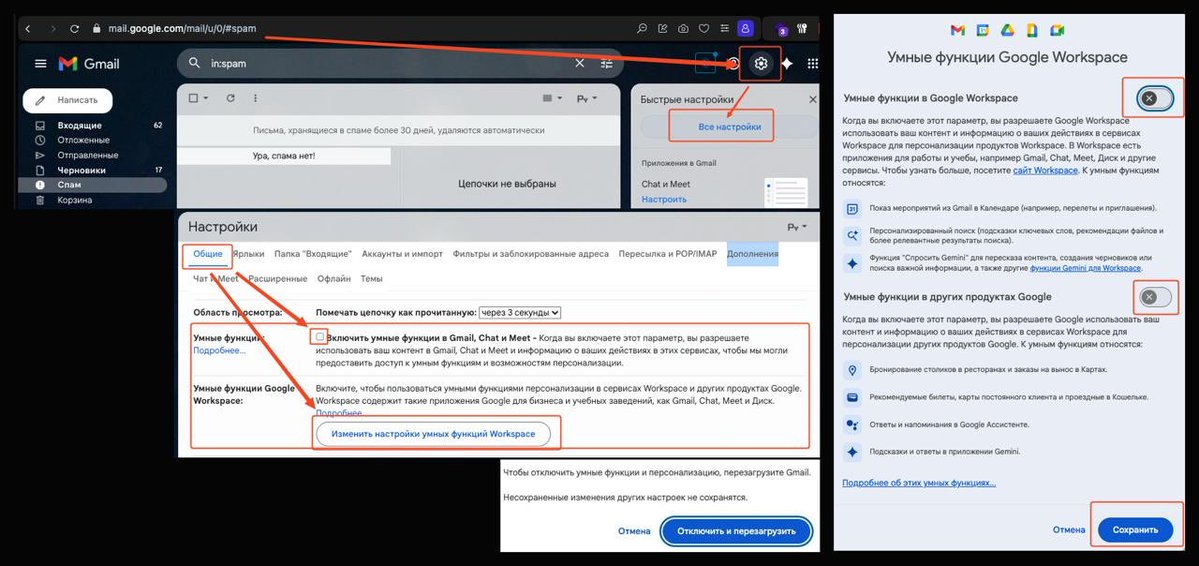The width and height of the screenshot is (1199, 566).
Task: Click the Google Meet logo atop the Workspace dialog
Action: click(x=1056, y=31)
